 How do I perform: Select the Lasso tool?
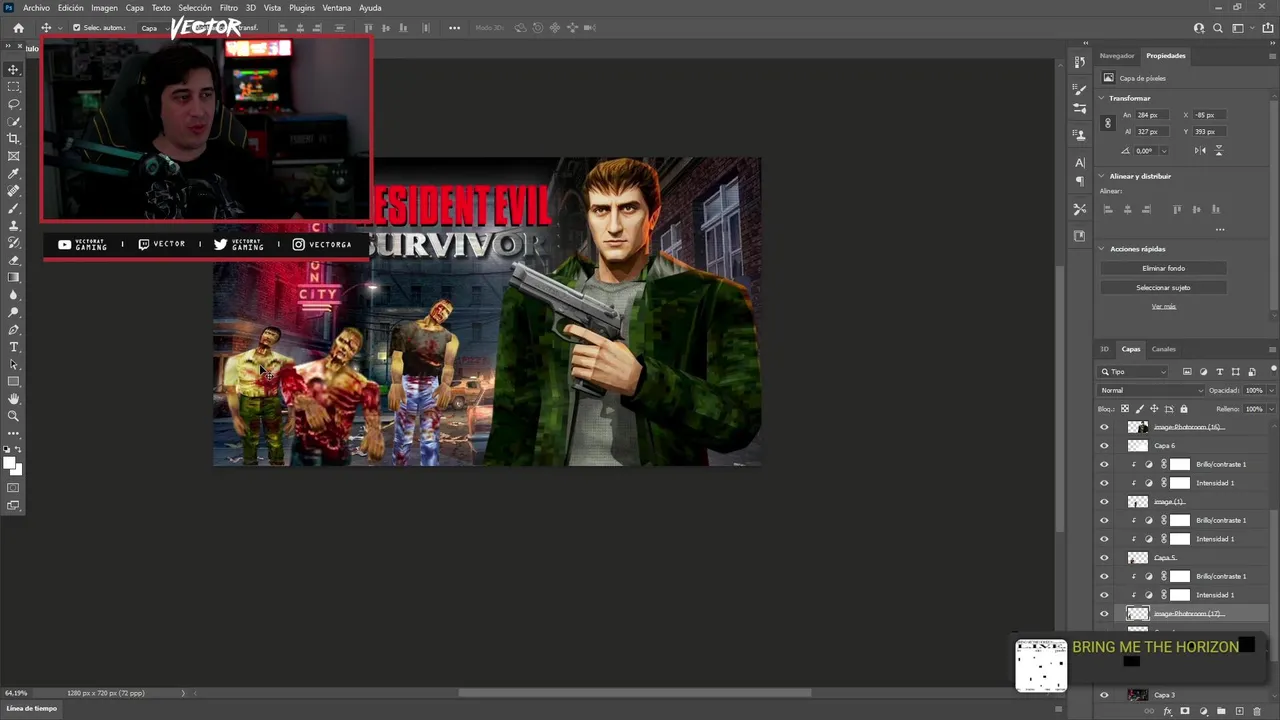click(14, 104)
